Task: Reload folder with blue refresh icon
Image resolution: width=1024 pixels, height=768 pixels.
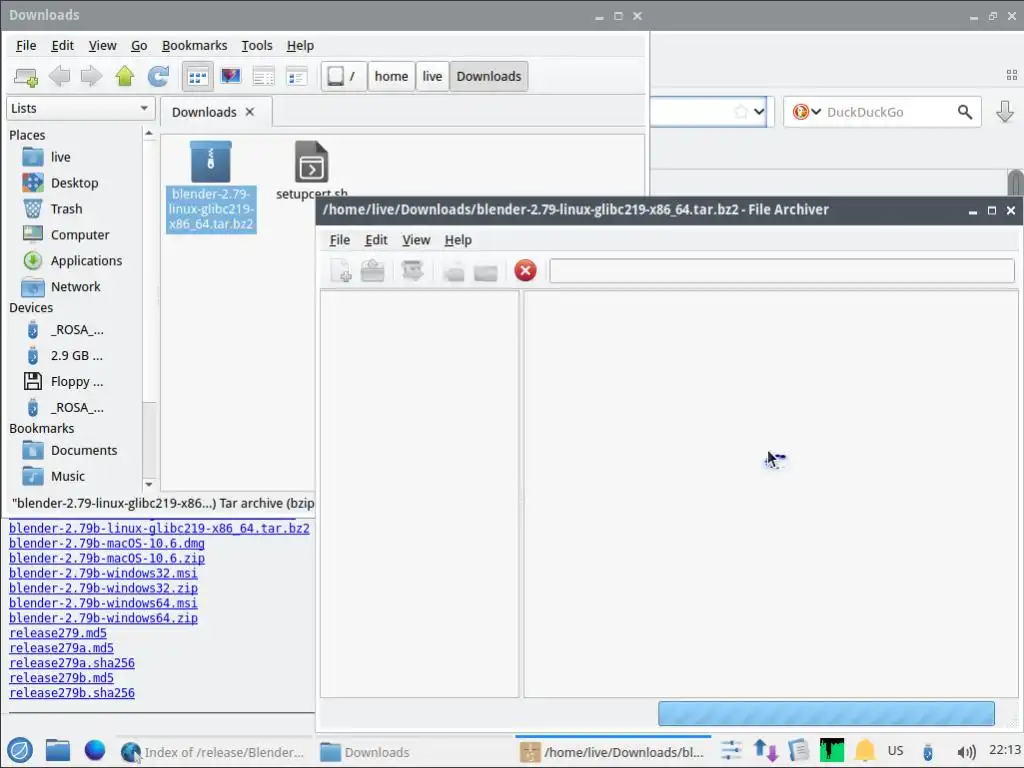Action: pos(158,76)
